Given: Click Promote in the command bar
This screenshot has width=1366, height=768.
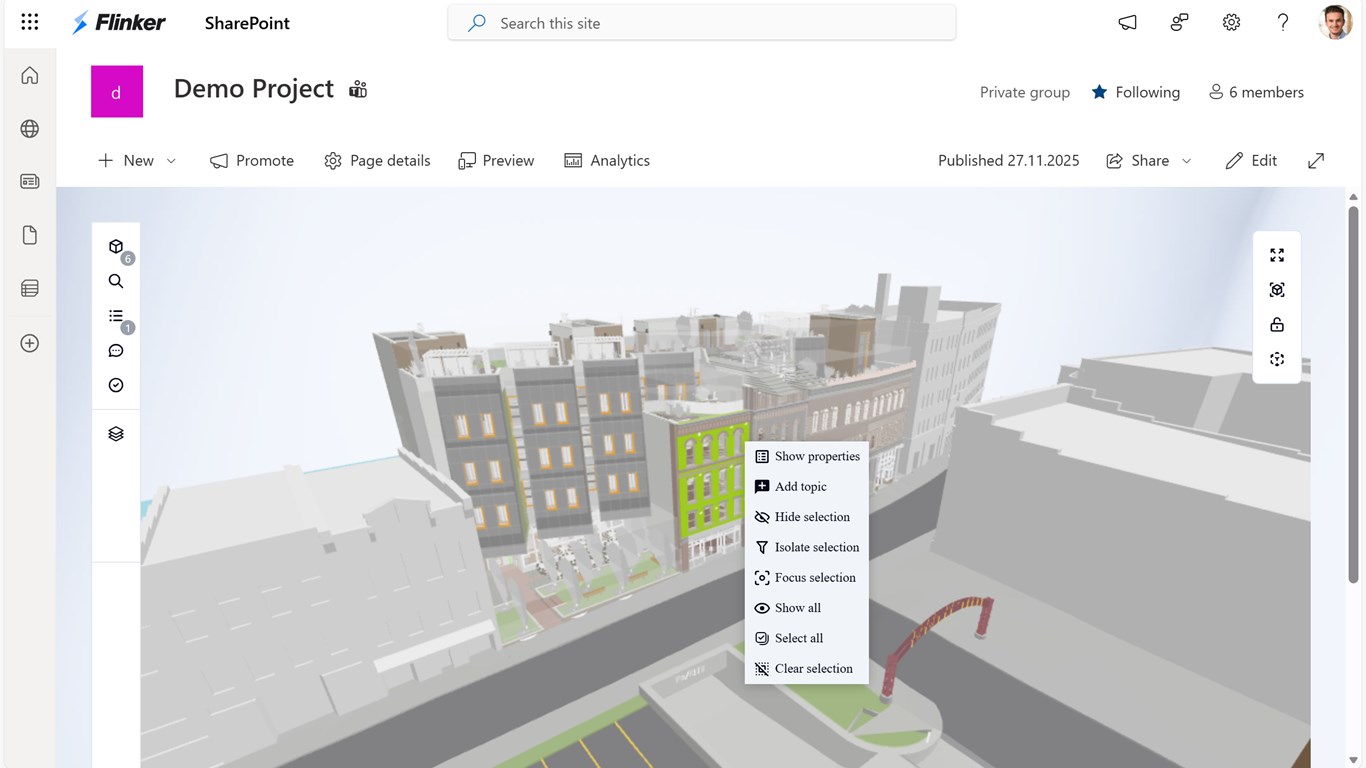Looking at the screenshot, I should coord(252,160).
